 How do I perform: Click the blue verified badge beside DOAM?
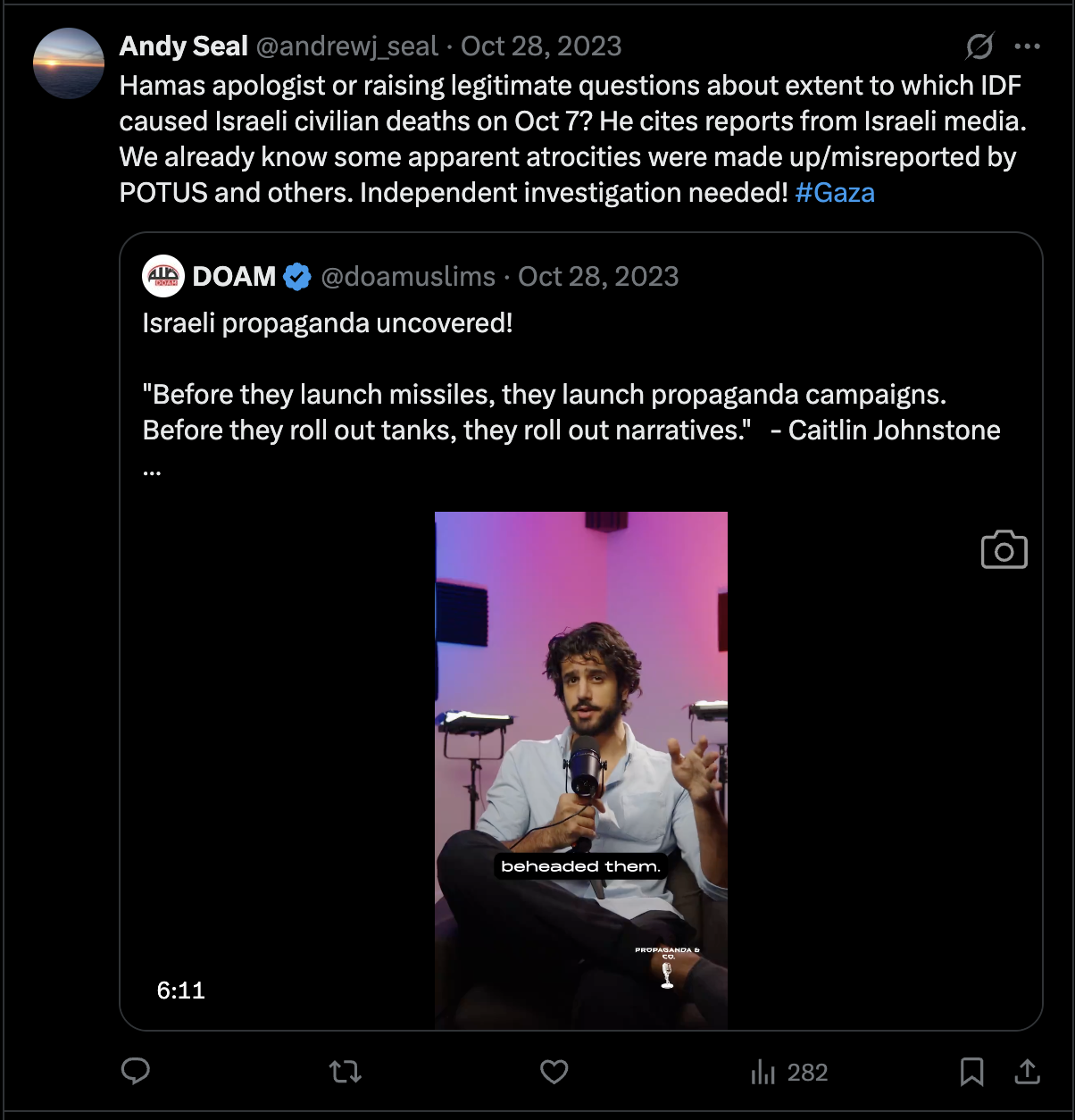point(297,277)
